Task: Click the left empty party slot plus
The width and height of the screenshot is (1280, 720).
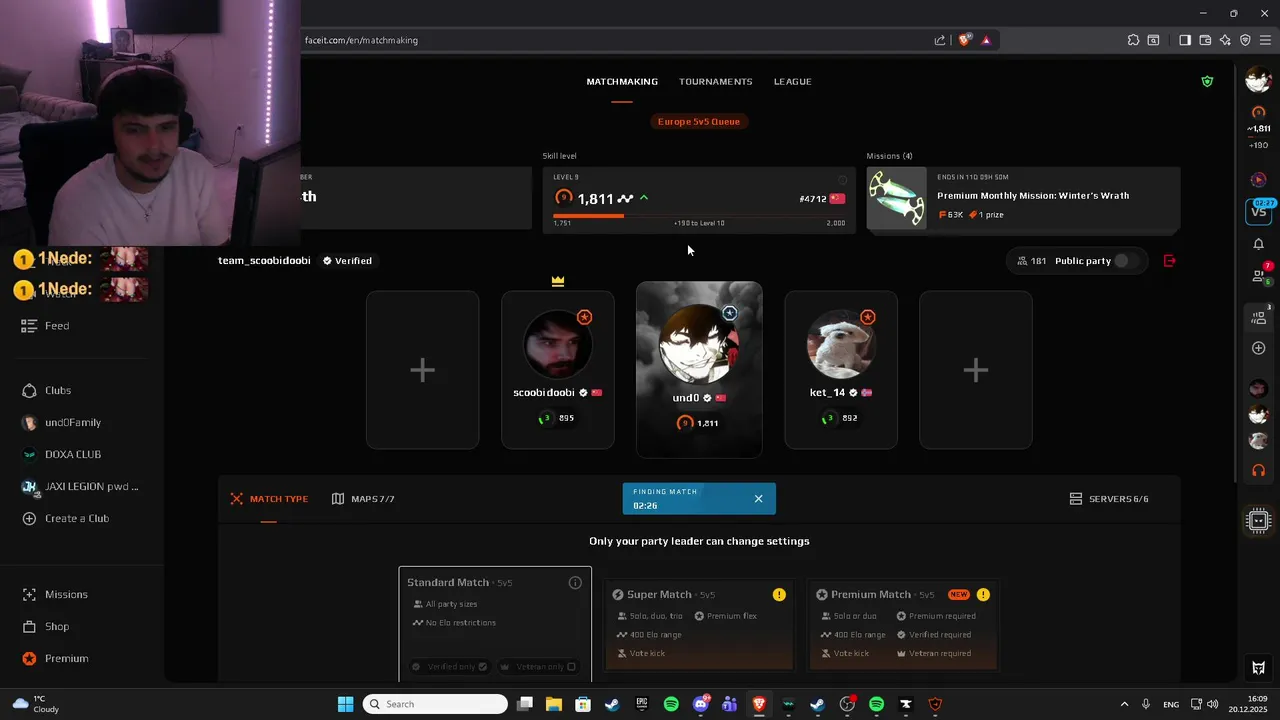Action: (x=422, y=370)
